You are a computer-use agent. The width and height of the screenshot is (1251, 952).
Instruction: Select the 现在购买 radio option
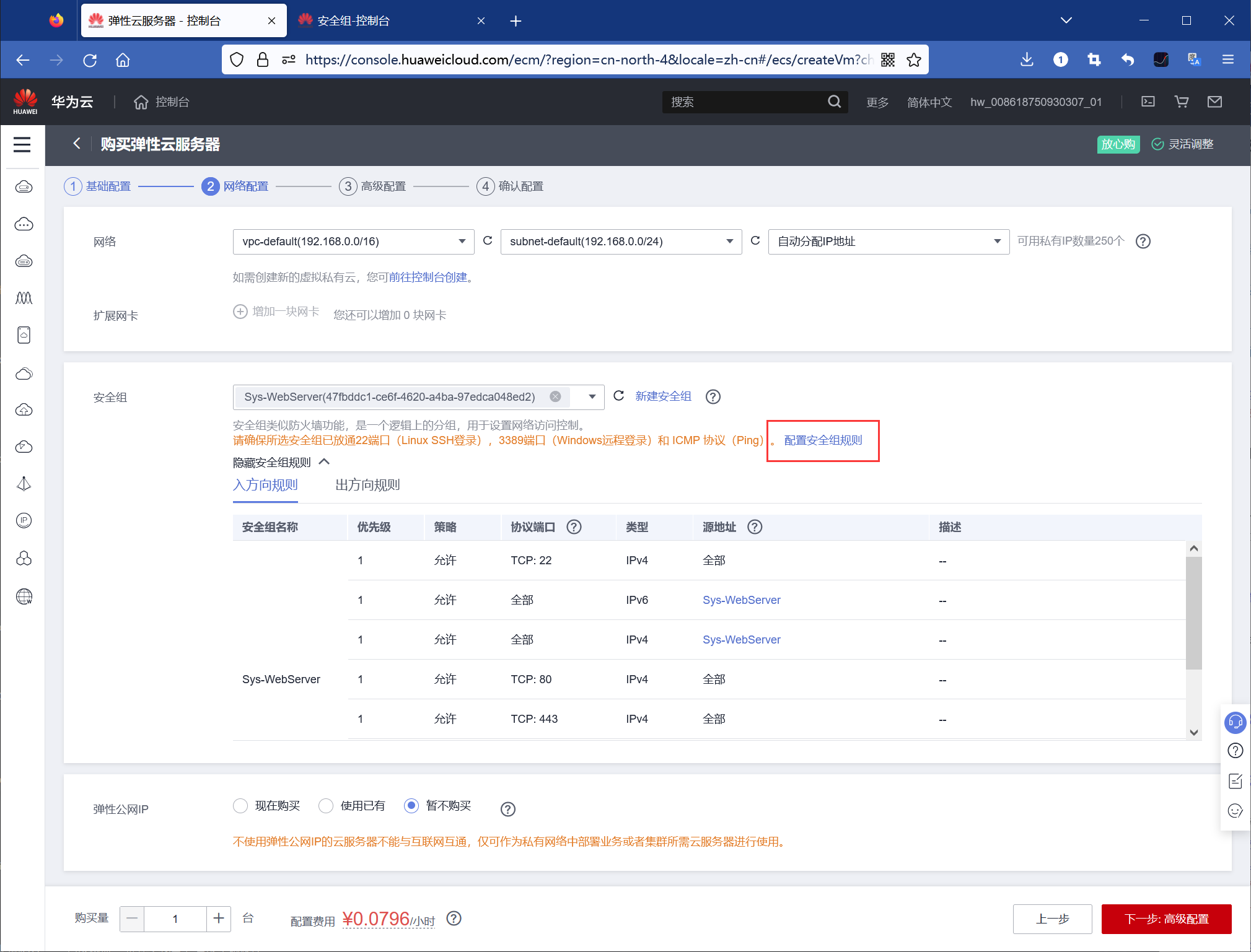click(240, 805)
